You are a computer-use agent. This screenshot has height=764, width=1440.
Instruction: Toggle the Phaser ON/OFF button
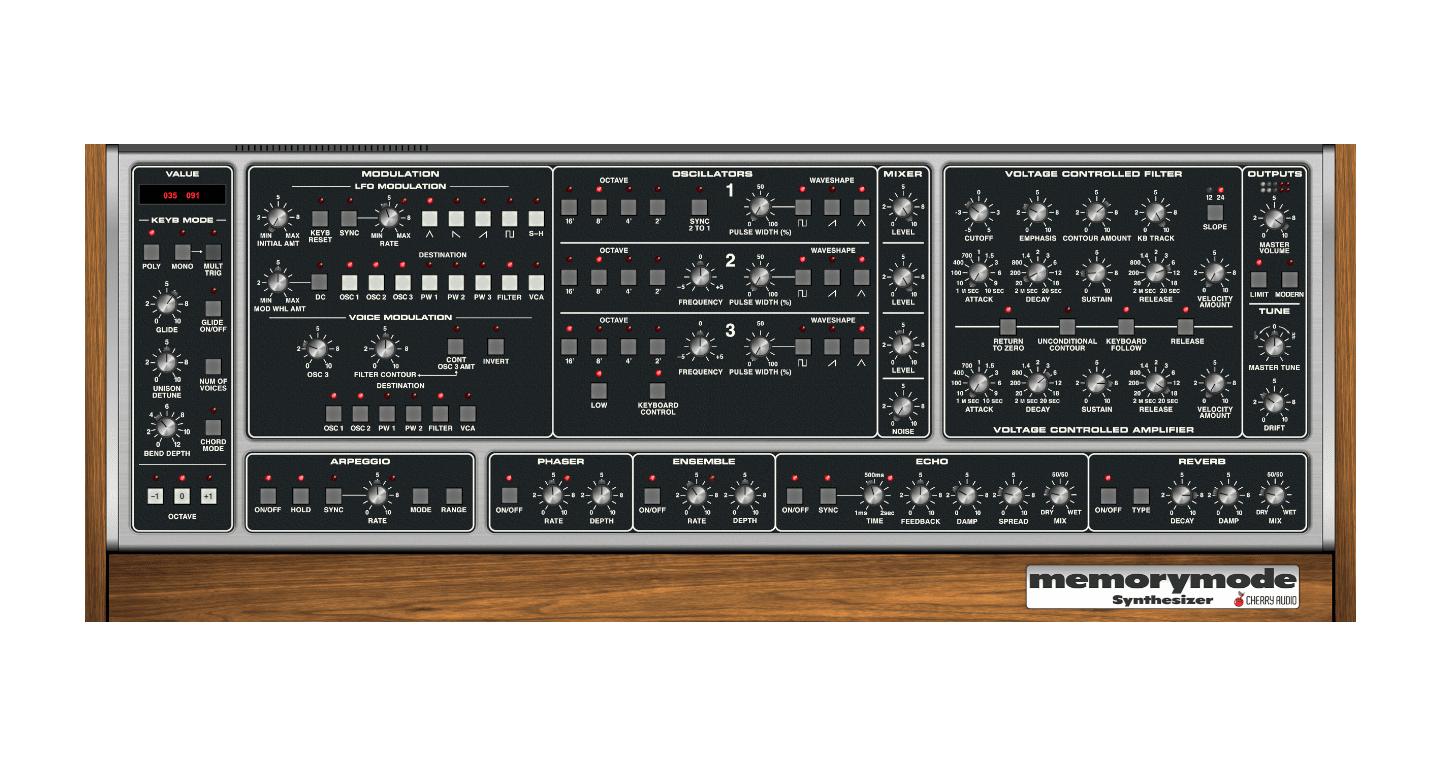click(509, 495)
